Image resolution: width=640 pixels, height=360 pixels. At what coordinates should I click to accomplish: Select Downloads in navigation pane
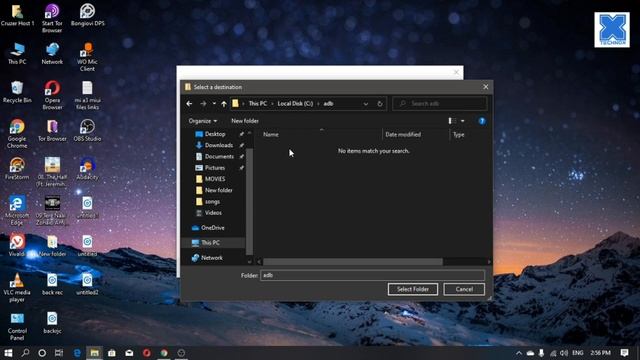pyautogui.click(x=219, y=145)
